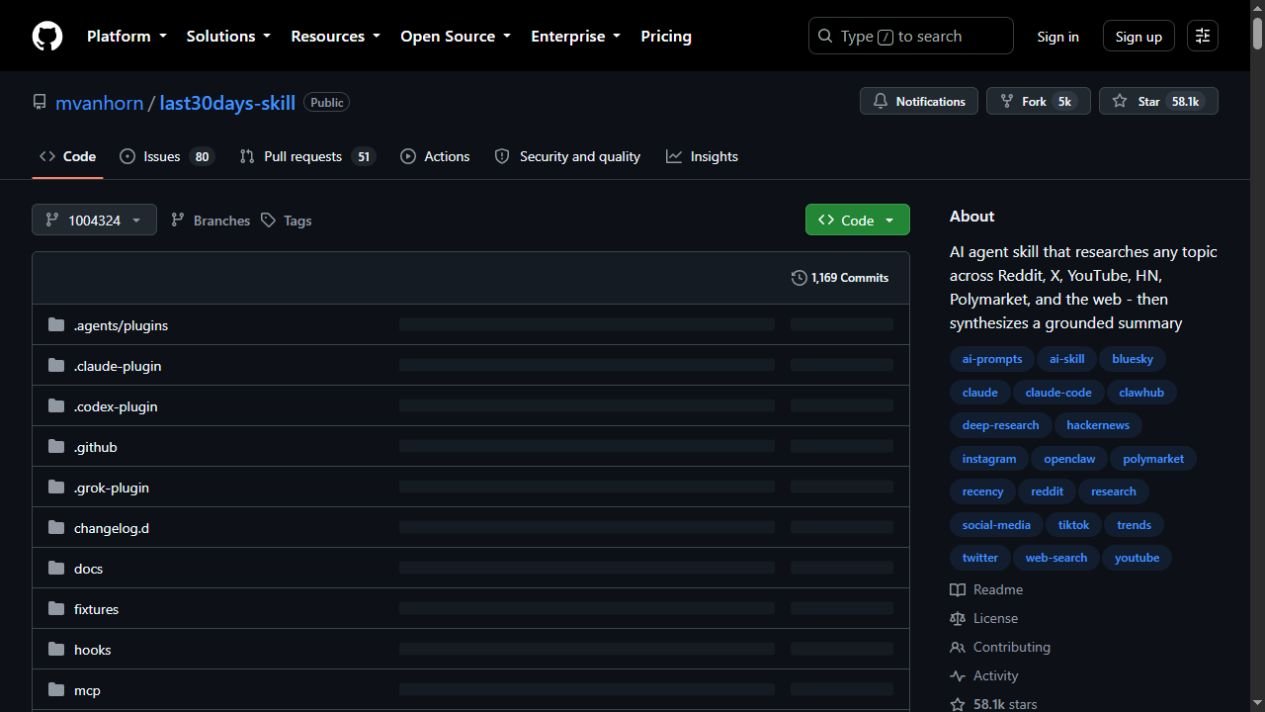Click the scale icon beside License
Image resolution: width=1265 pixels, height=712 pixels.
pos(958,619)
